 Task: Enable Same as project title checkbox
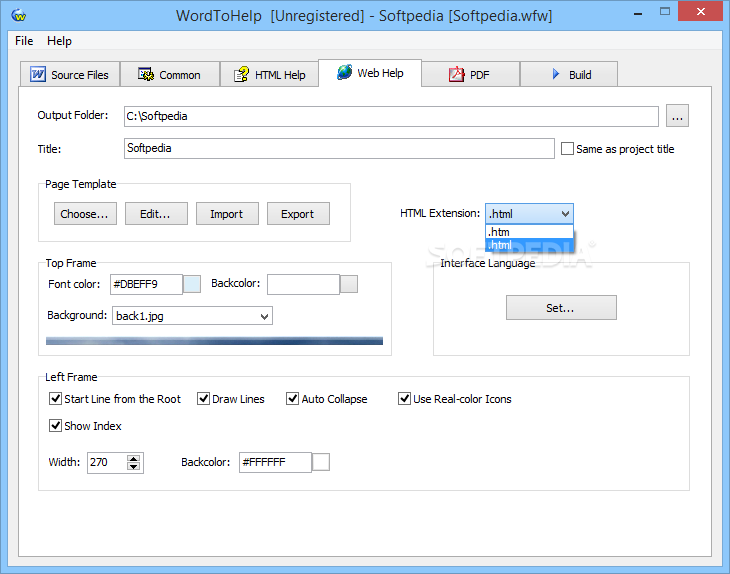(x=567, y=149)
